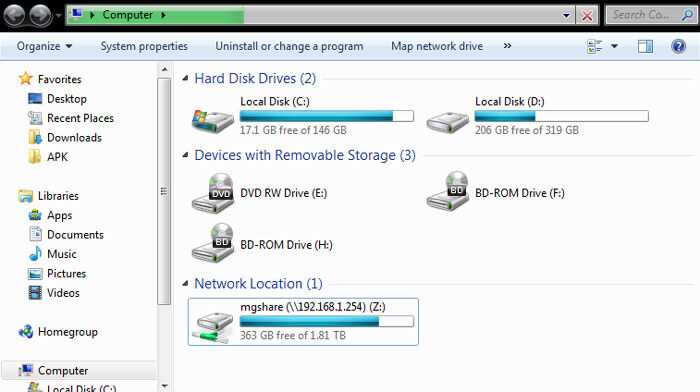Open Pictures library
The width and height of the screenshot is (700, 392).
pos(66,273)
